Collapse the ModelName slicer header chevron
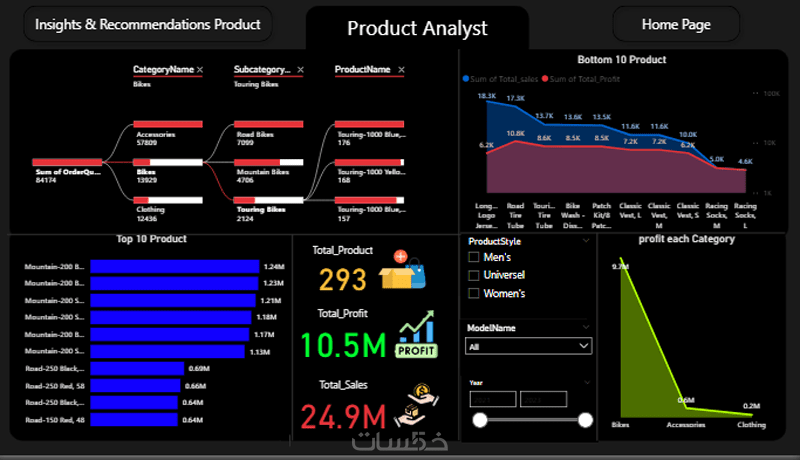The image size is (800, 460). [x=586, y=327]
